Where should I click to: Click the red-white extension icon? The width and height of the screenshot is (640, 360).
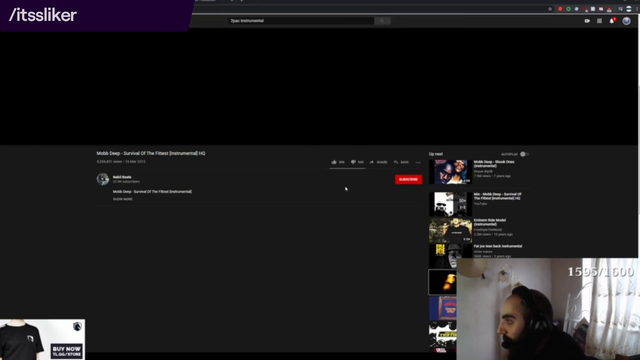609,9
